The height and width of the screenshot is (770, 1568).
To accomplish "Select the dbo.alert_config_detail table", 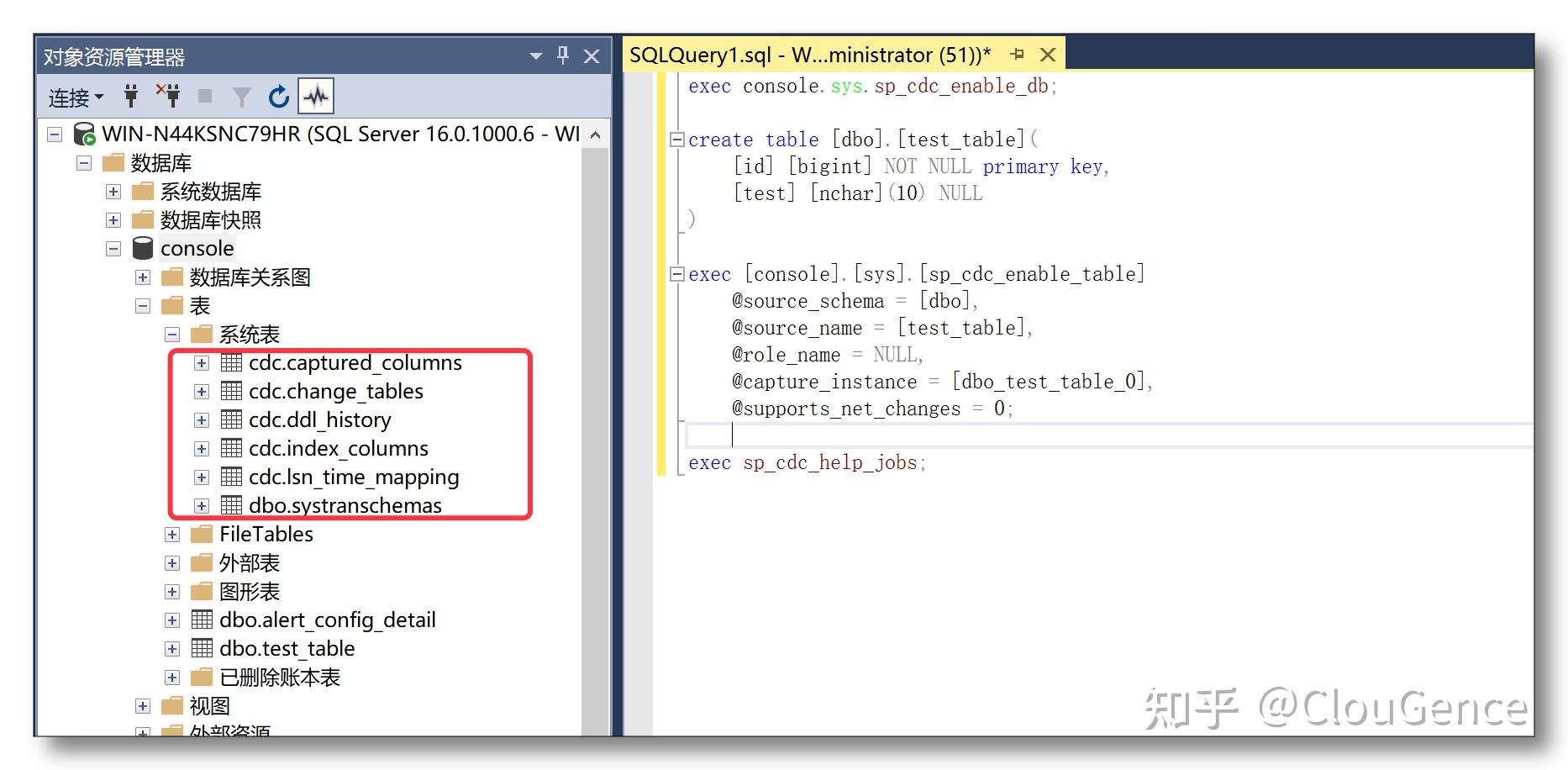I will (x=328, y=620).
